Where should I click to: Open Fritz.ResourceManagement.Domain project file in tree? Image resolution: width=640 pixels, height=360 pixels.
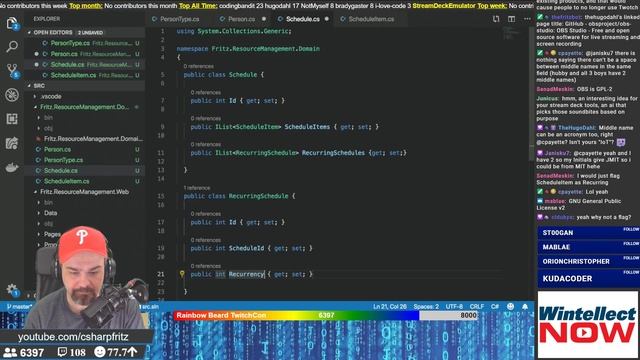pyautogui.click(x=93, y=139)
